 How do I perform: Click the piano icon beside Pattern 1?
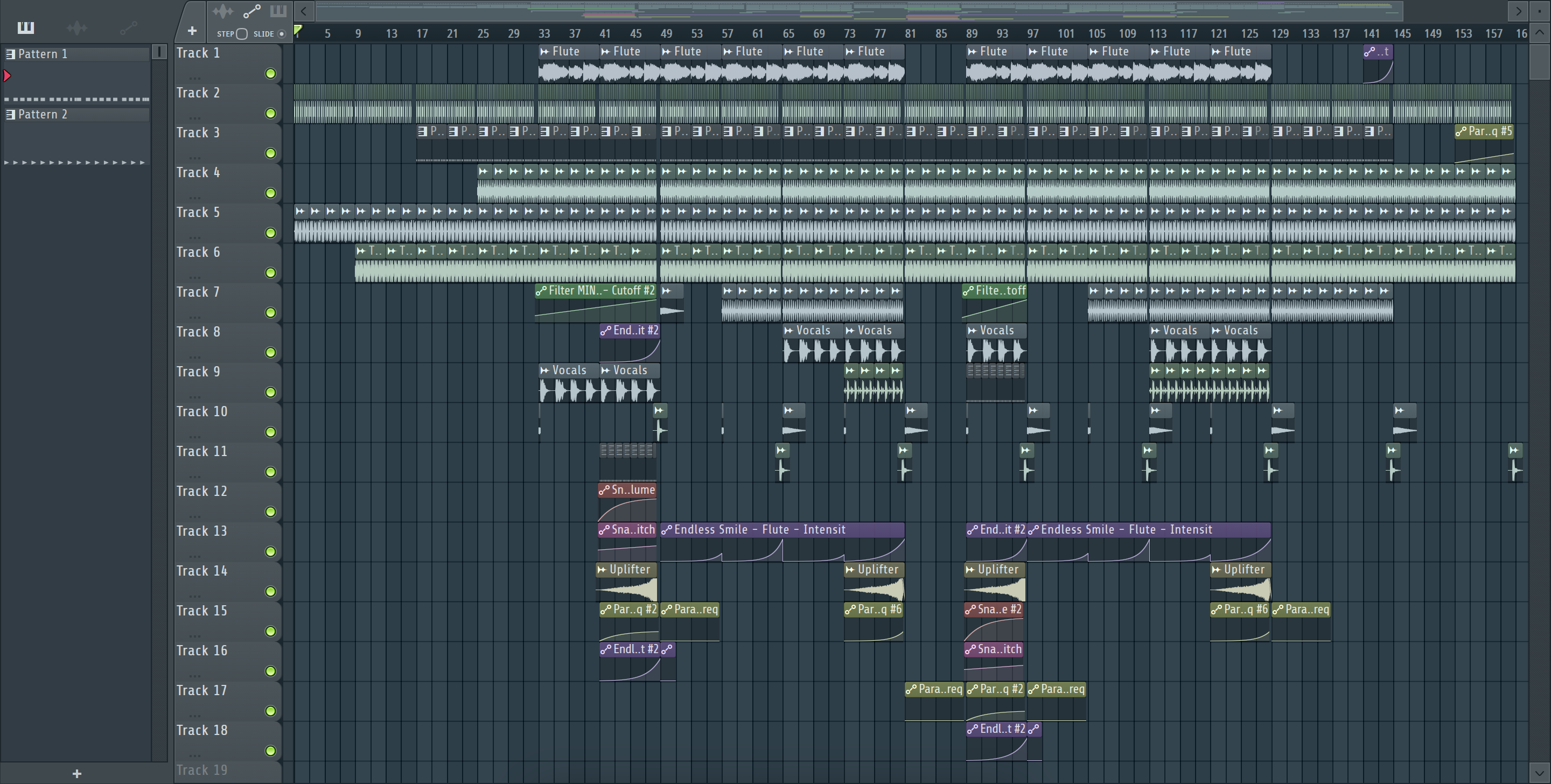(x=11, y=54)
